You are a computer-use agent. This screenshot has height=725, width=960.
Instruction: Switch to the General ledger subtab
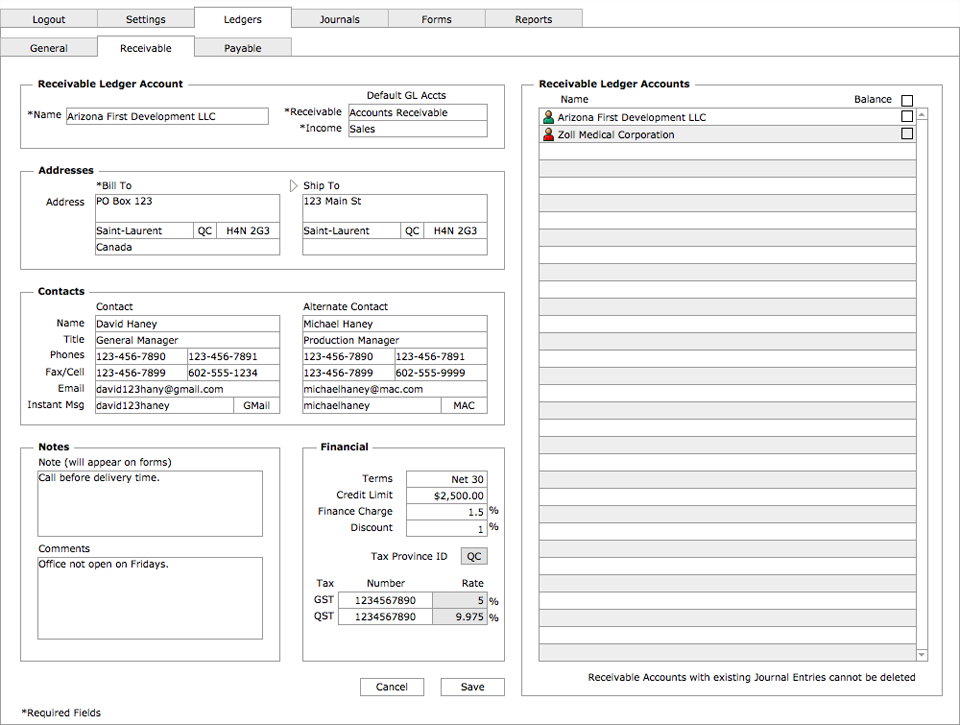tap(48, 48)
